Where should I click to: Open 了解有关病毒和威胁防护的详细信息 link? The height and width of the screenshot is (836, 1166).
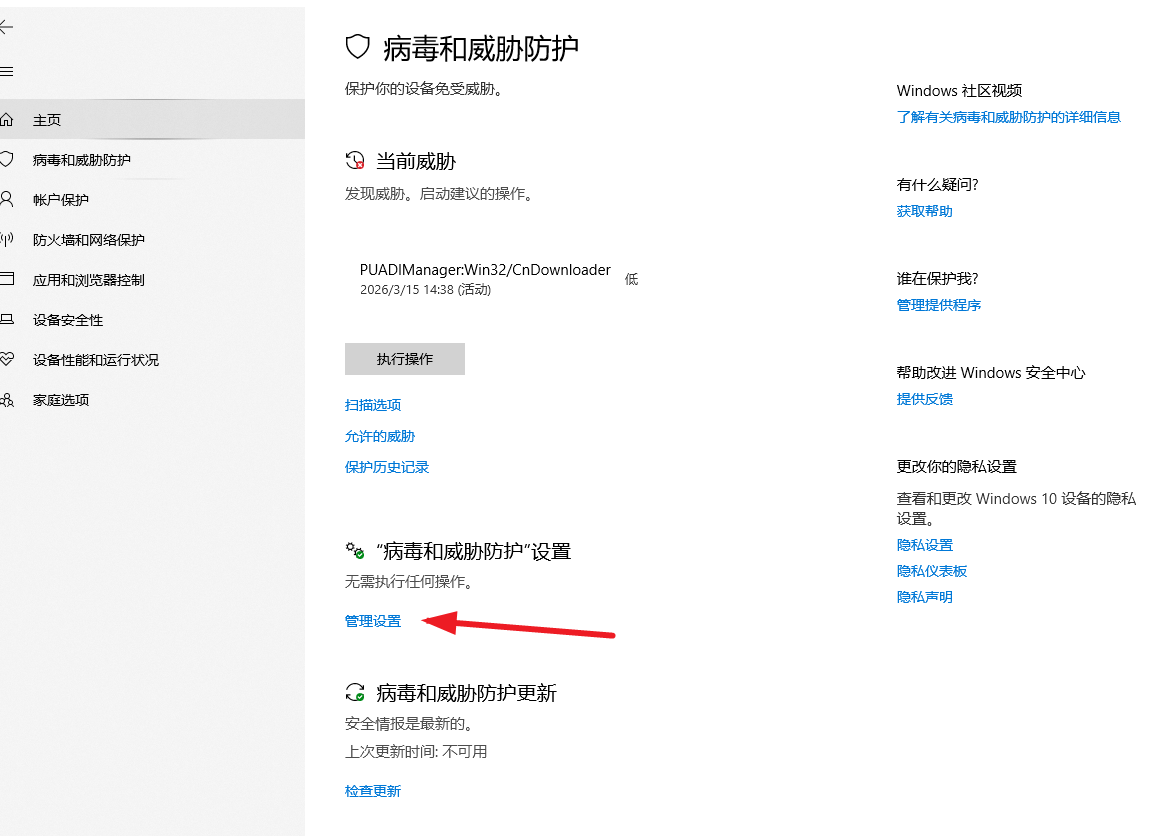1008,117
